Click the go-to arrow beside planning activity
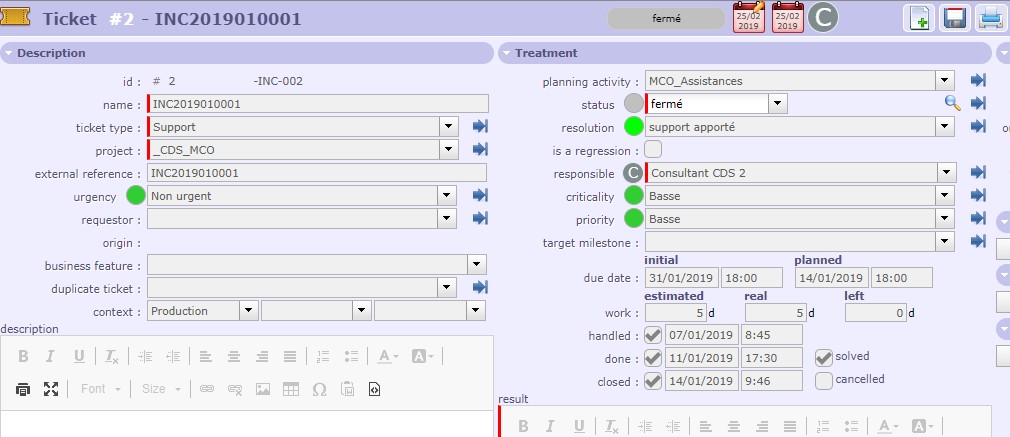 [978, 81]
